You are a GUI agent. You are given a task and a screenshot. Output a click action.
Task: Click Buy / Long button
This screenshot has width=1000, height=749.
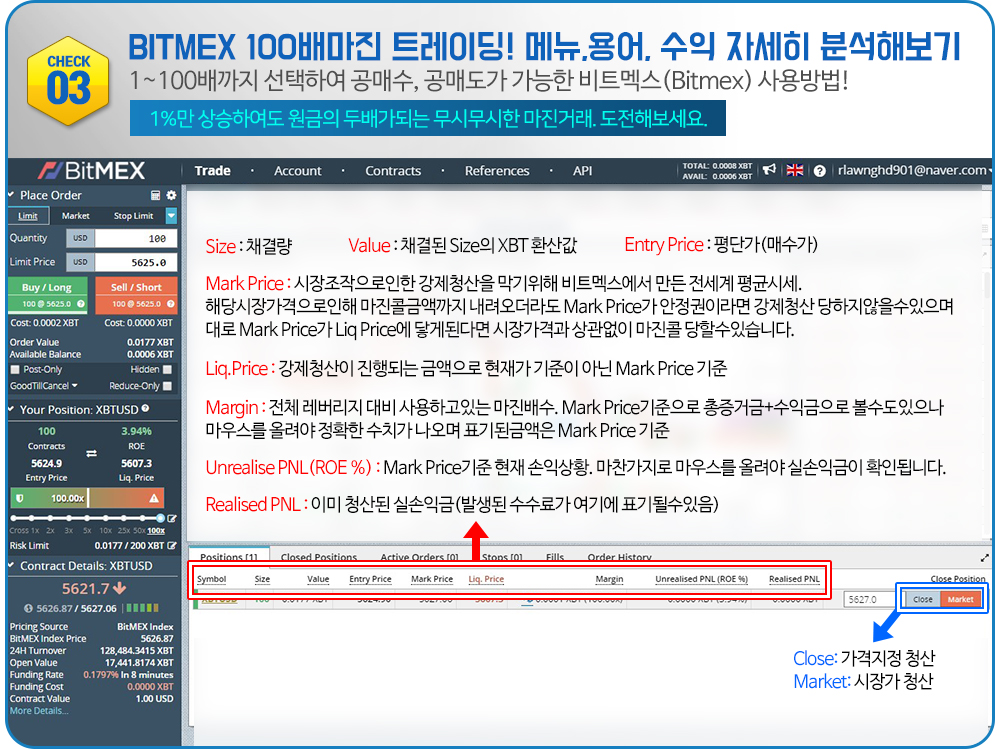point(48,295)
